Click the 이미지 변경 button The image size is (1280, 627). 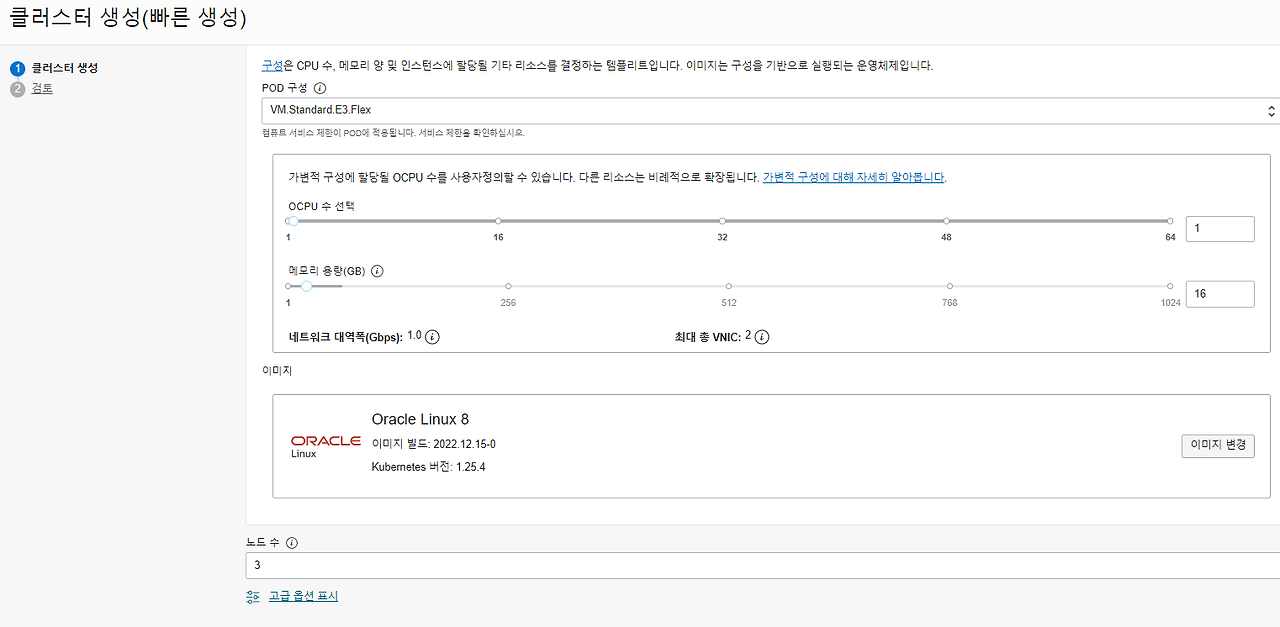coord(1217,446)
